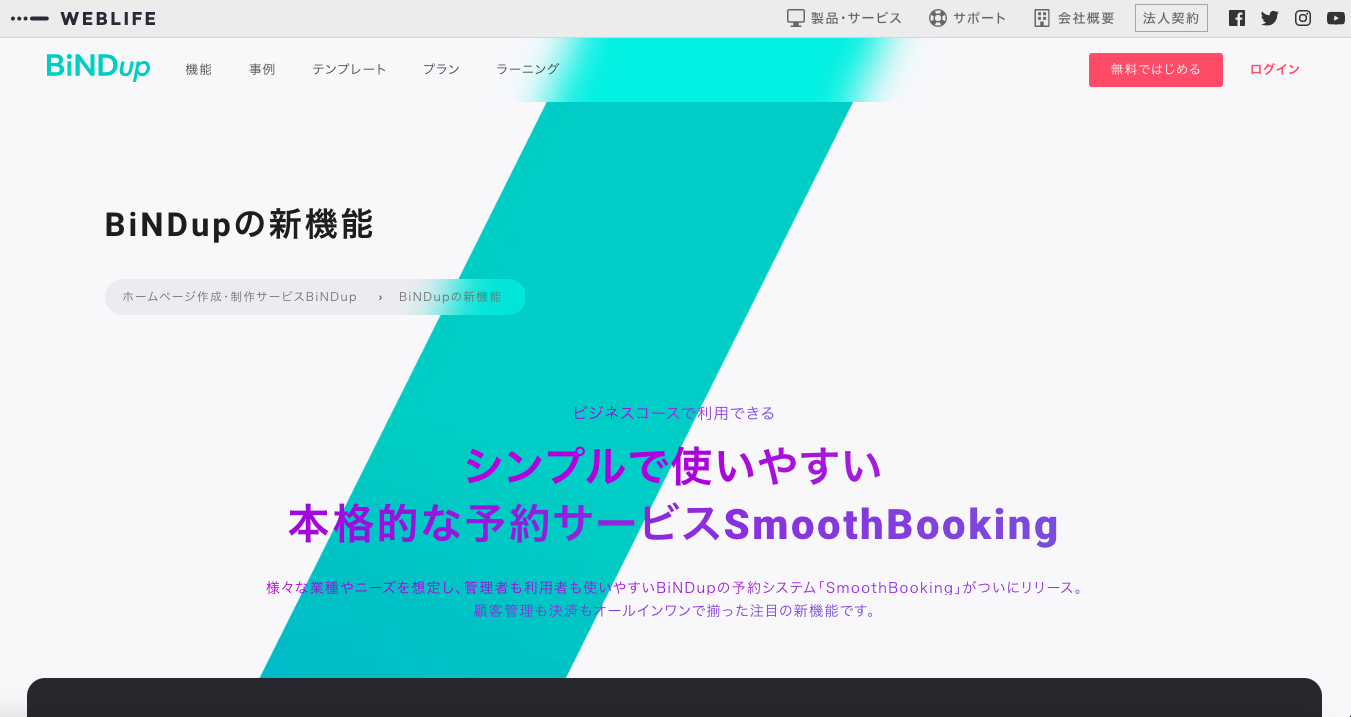
Task: Open the 機能 navigation item
Action: [199, 69]
